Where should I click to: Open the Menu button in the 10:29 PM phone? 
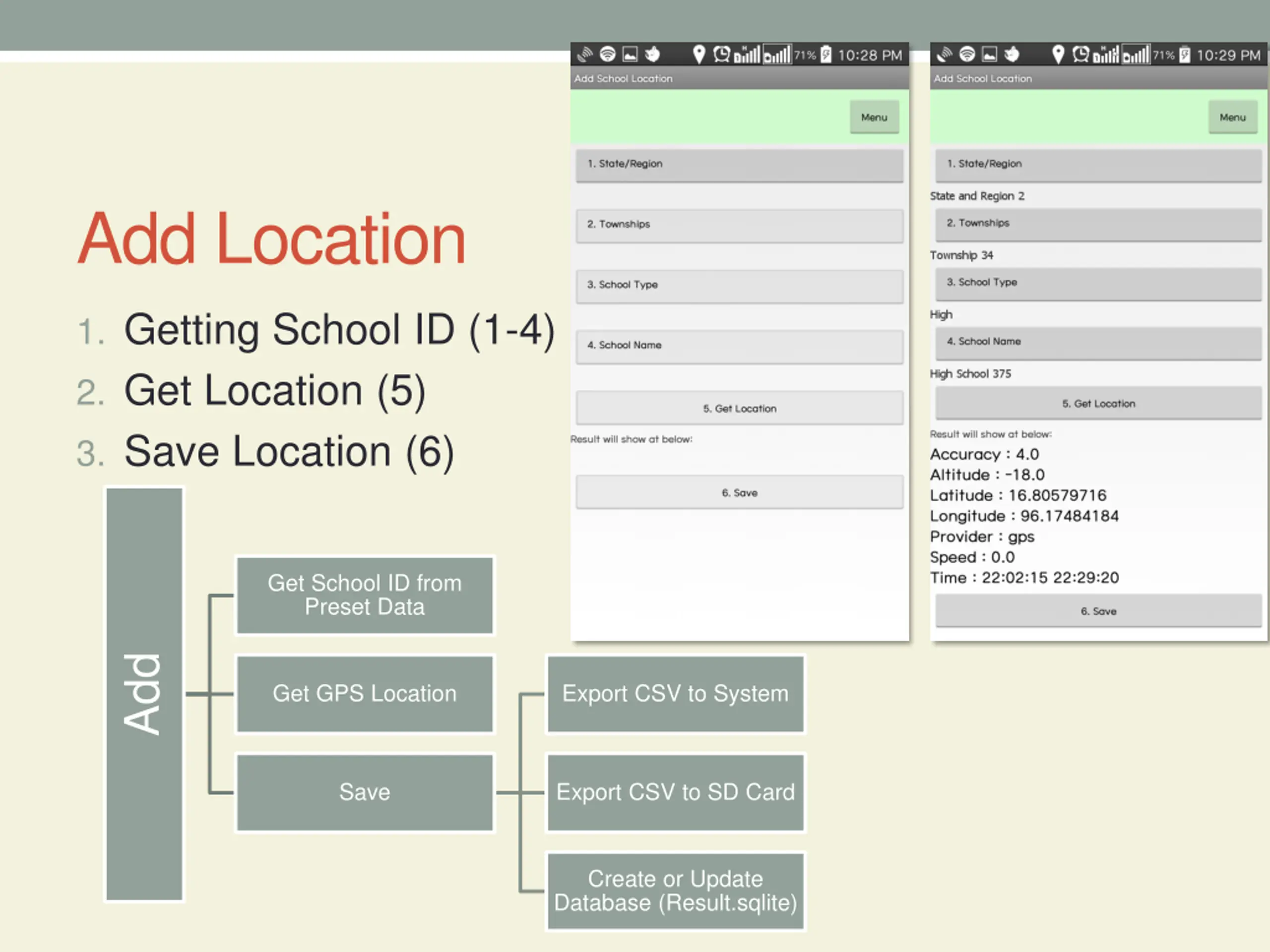1233,117
